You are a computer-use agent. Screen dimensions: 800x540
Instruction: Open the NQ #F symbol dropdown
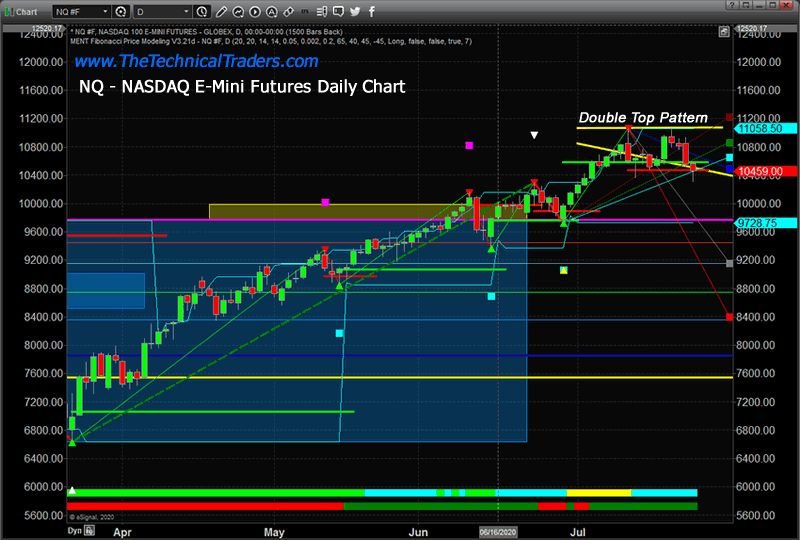[82, 11]
